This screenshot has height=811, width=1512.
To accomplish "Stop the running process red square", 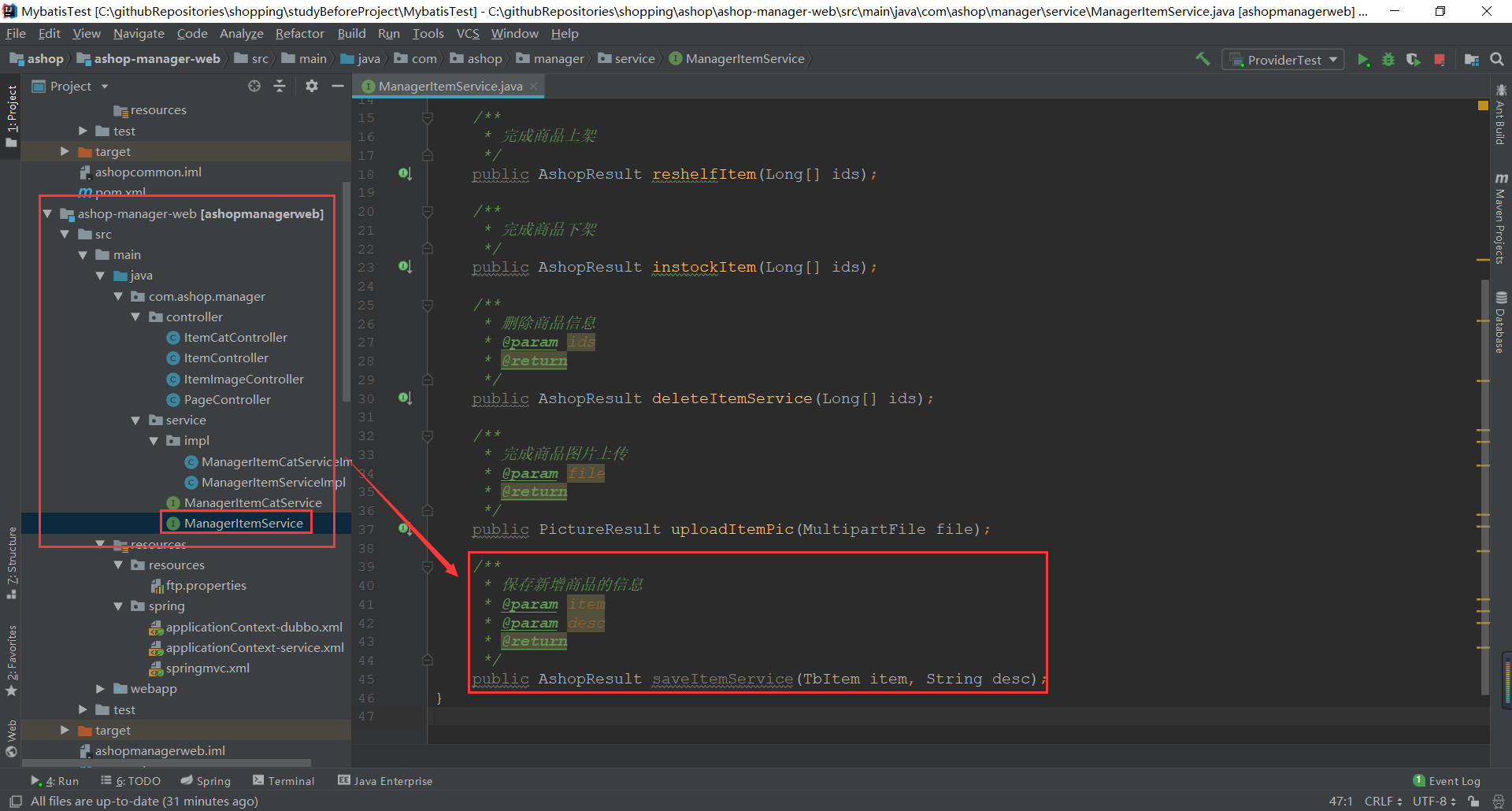I will click(1440, 60).
